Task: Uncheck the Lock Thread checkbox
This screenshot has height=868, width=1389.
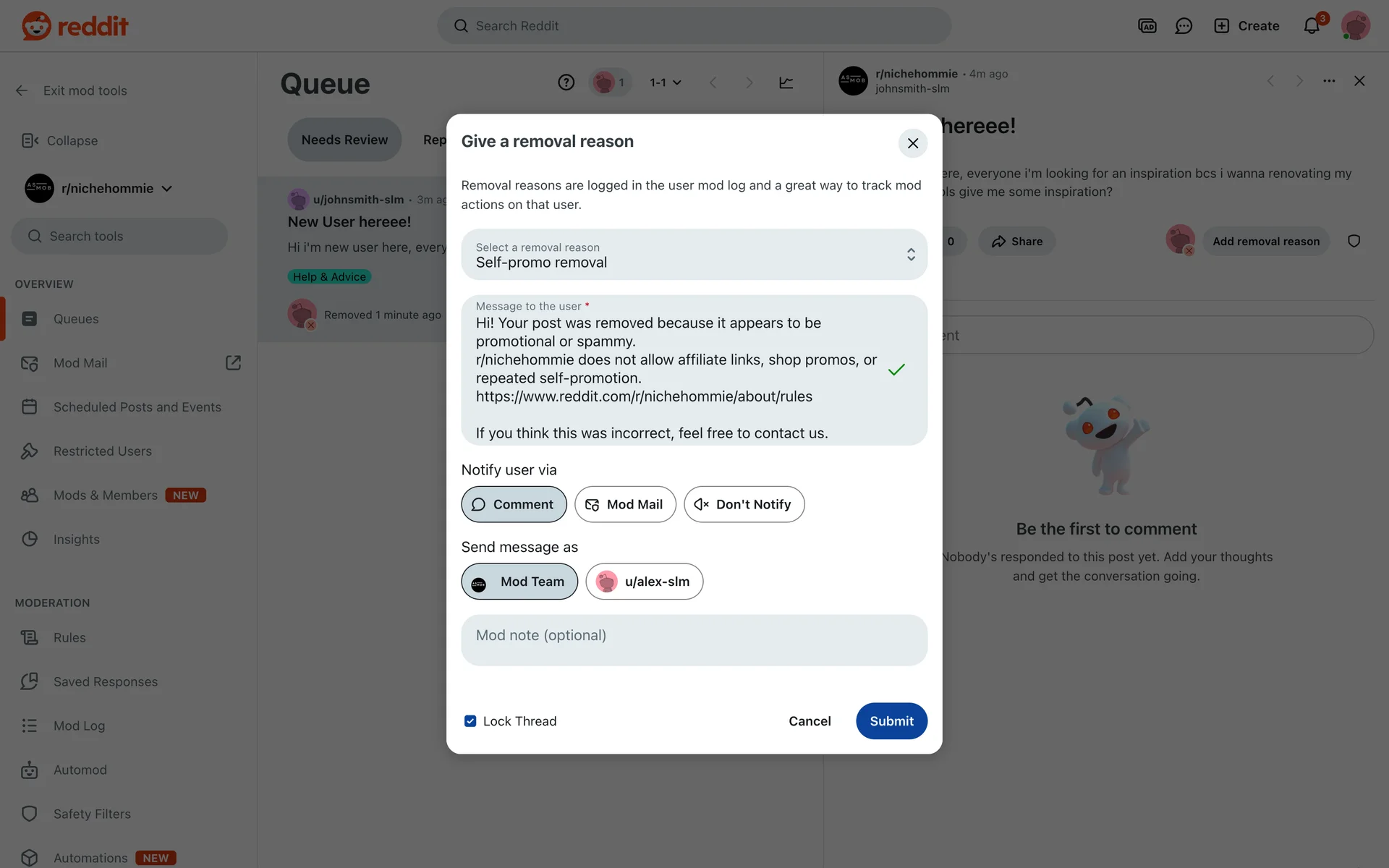Action: pyautogui.click(x=470, y=721)
